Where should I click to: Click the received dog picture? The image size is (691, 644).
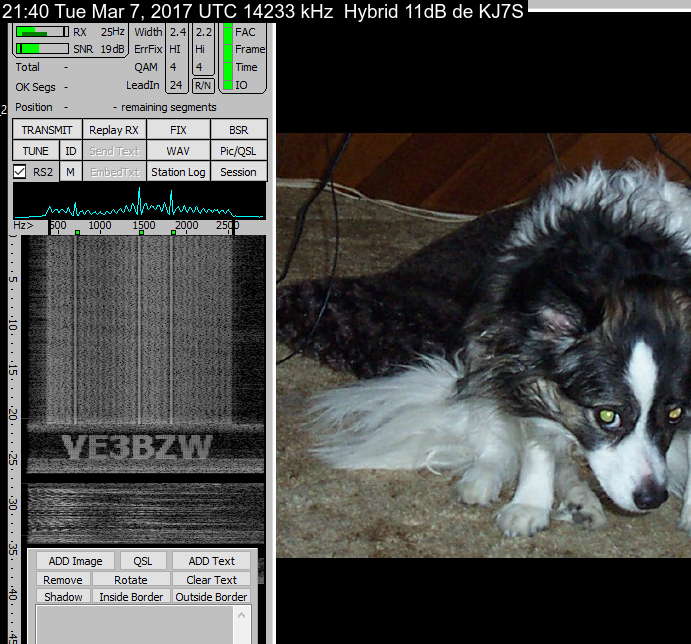[x=483, y=345]
